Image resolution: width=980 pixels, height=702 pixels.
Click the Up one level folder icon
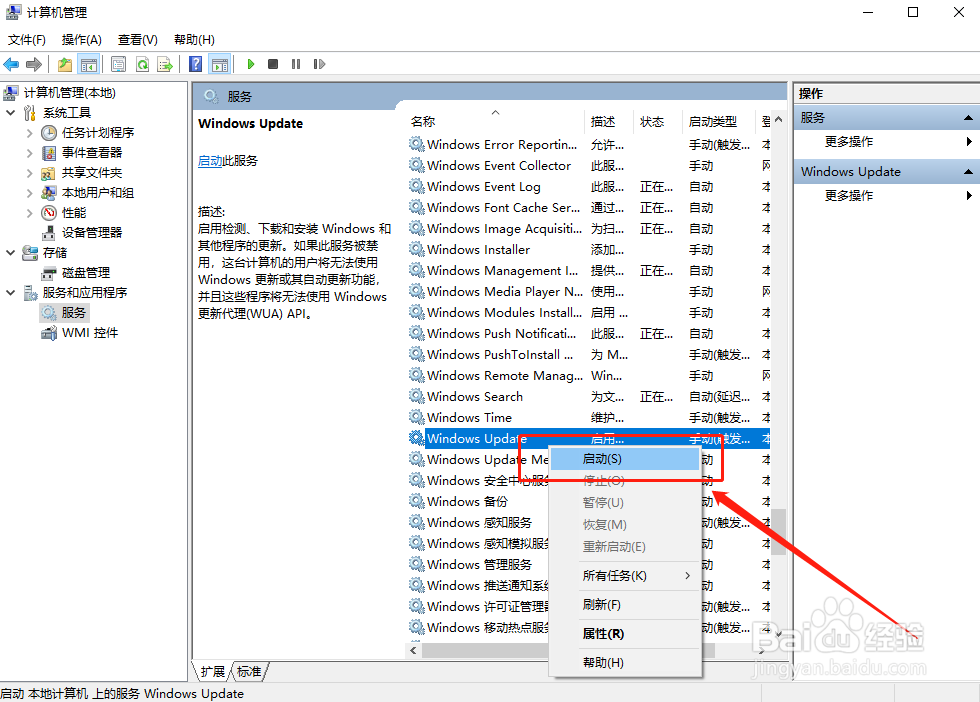(64, 64)
